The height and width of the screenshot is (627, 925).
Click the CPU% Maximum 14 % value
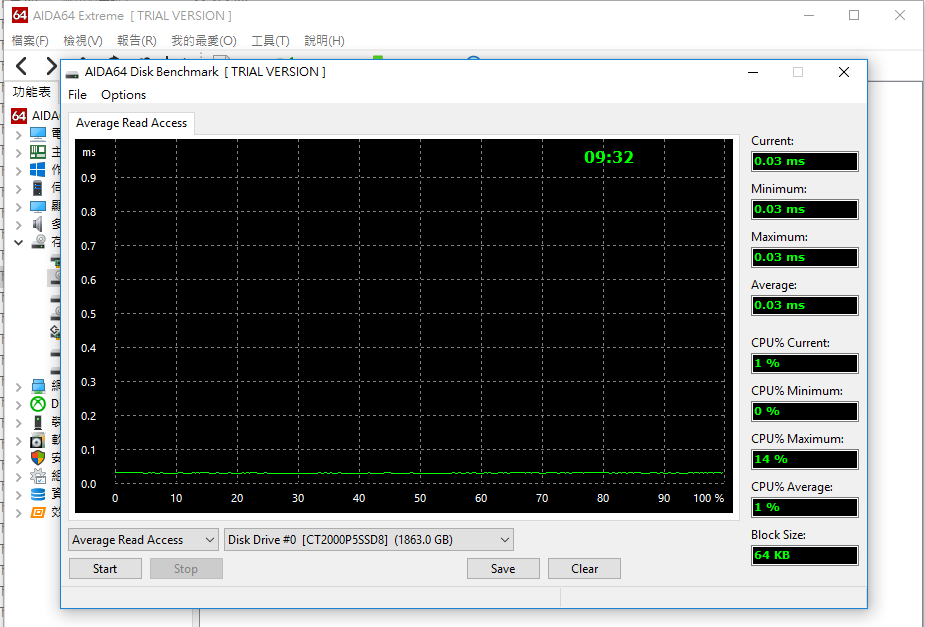click(805, 459)
